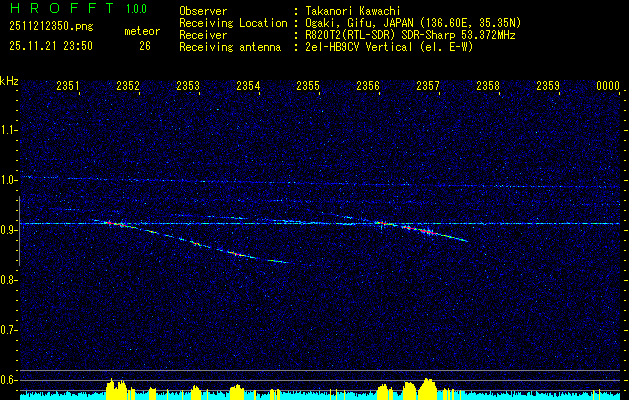Click the Observer field label

(203, 11)
